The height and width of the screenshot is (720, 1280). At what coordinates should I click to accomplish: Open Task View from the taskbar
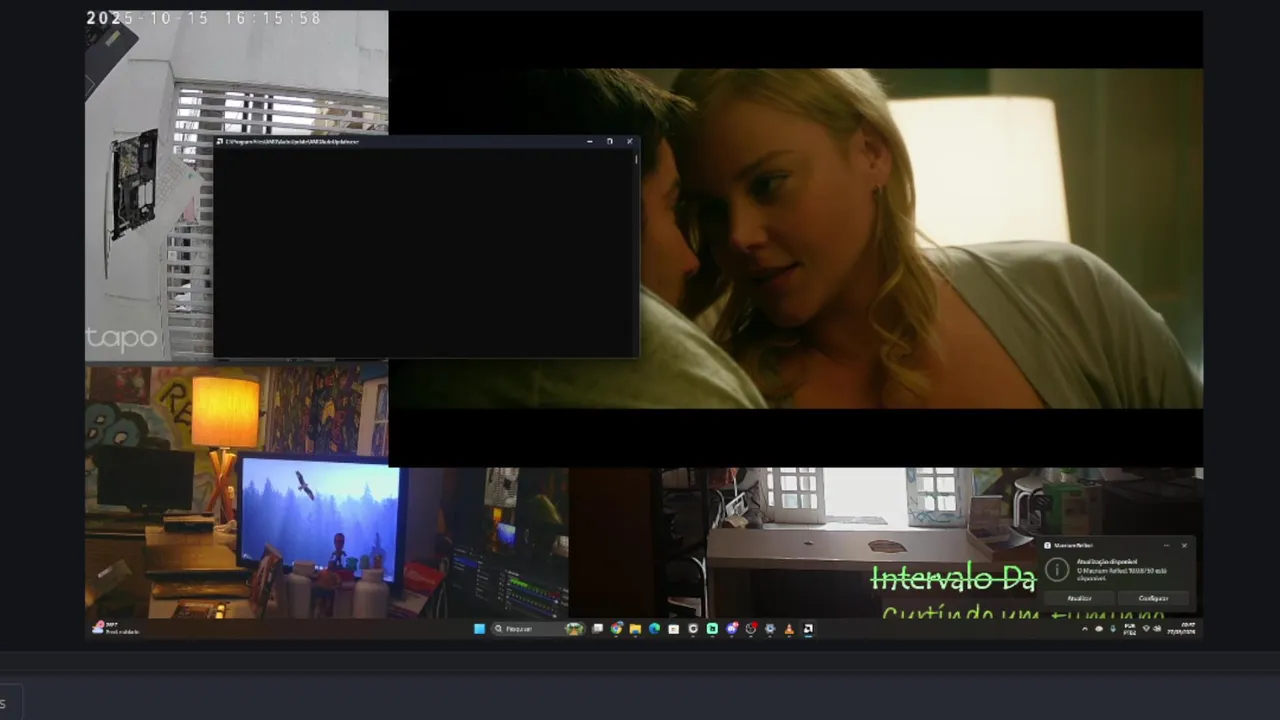coord(597,629)
